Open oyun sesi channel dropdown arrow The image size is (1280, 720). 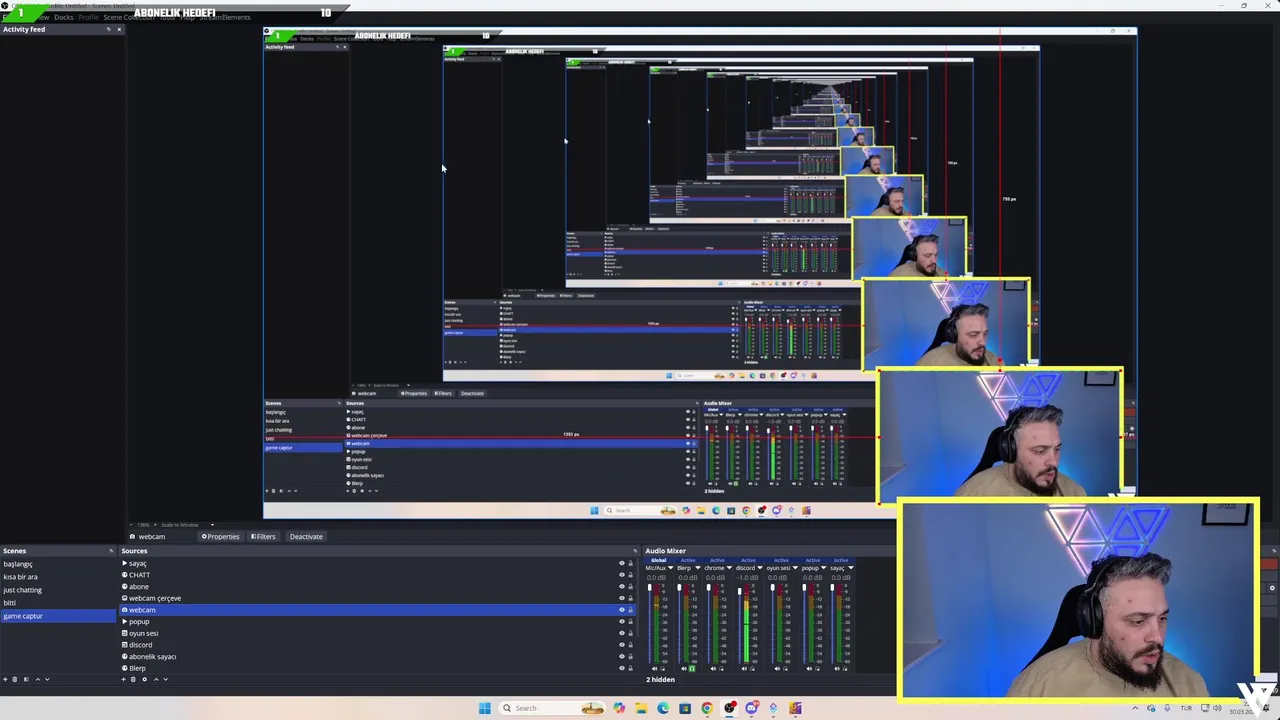click(795, 568)
